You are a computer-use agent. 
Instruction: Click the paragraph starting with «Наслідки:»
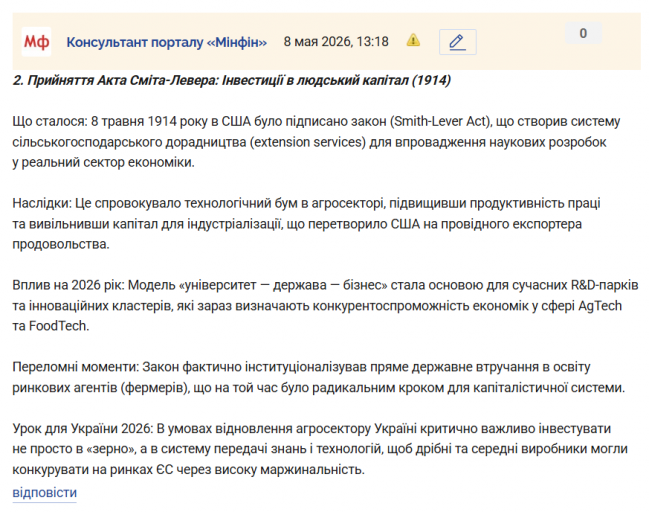306,224
